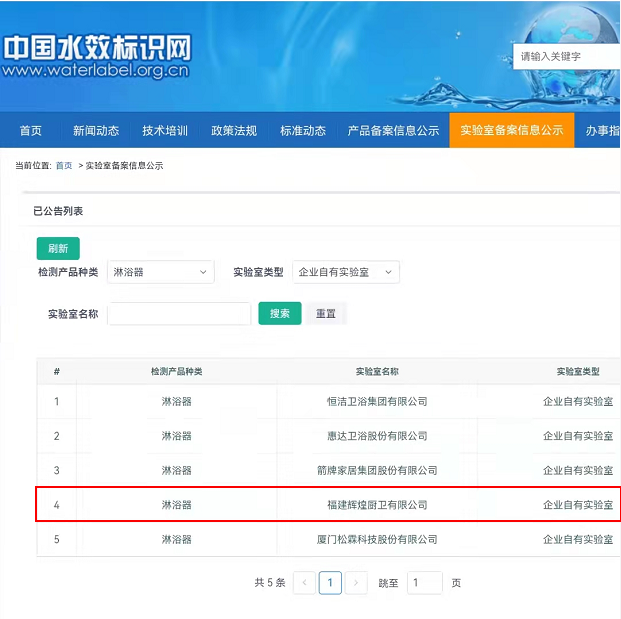This screenshot has height=619, width=621.
Task: Open the 首页 navigation menu item
Action: tap(30, 130)
